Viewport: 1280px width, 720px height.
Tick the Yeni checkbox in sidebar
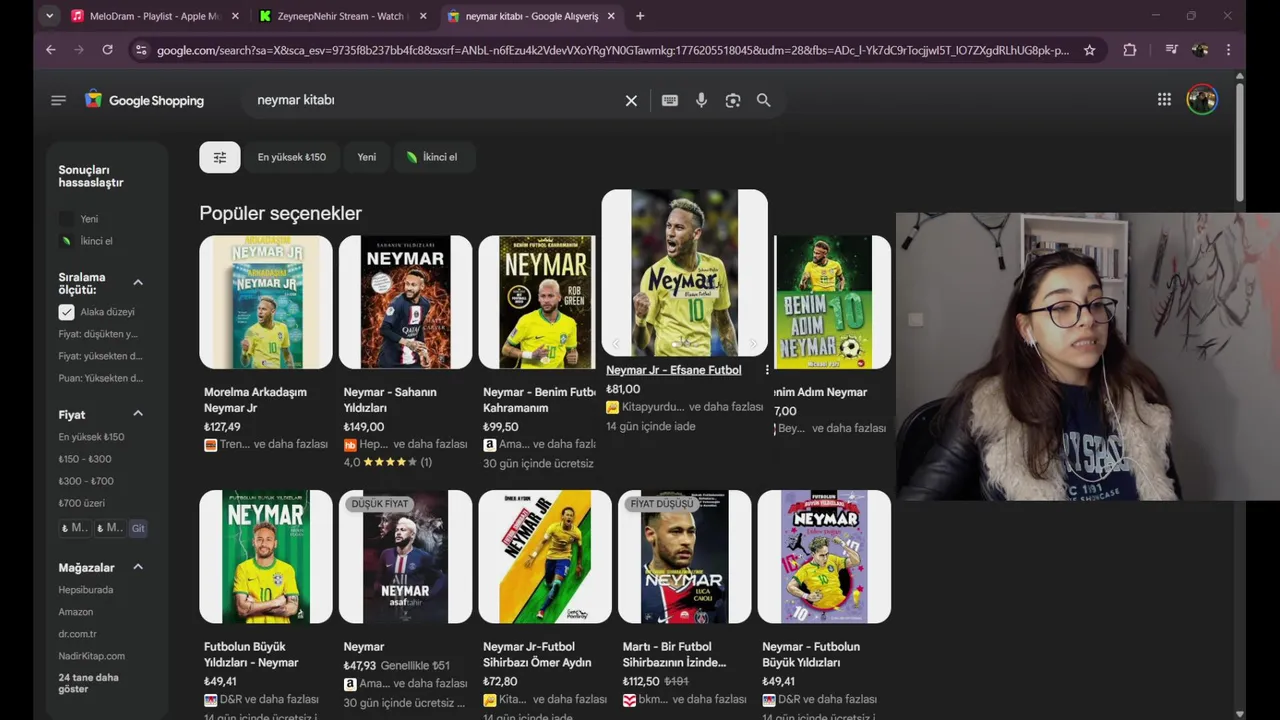click(66, 219)
